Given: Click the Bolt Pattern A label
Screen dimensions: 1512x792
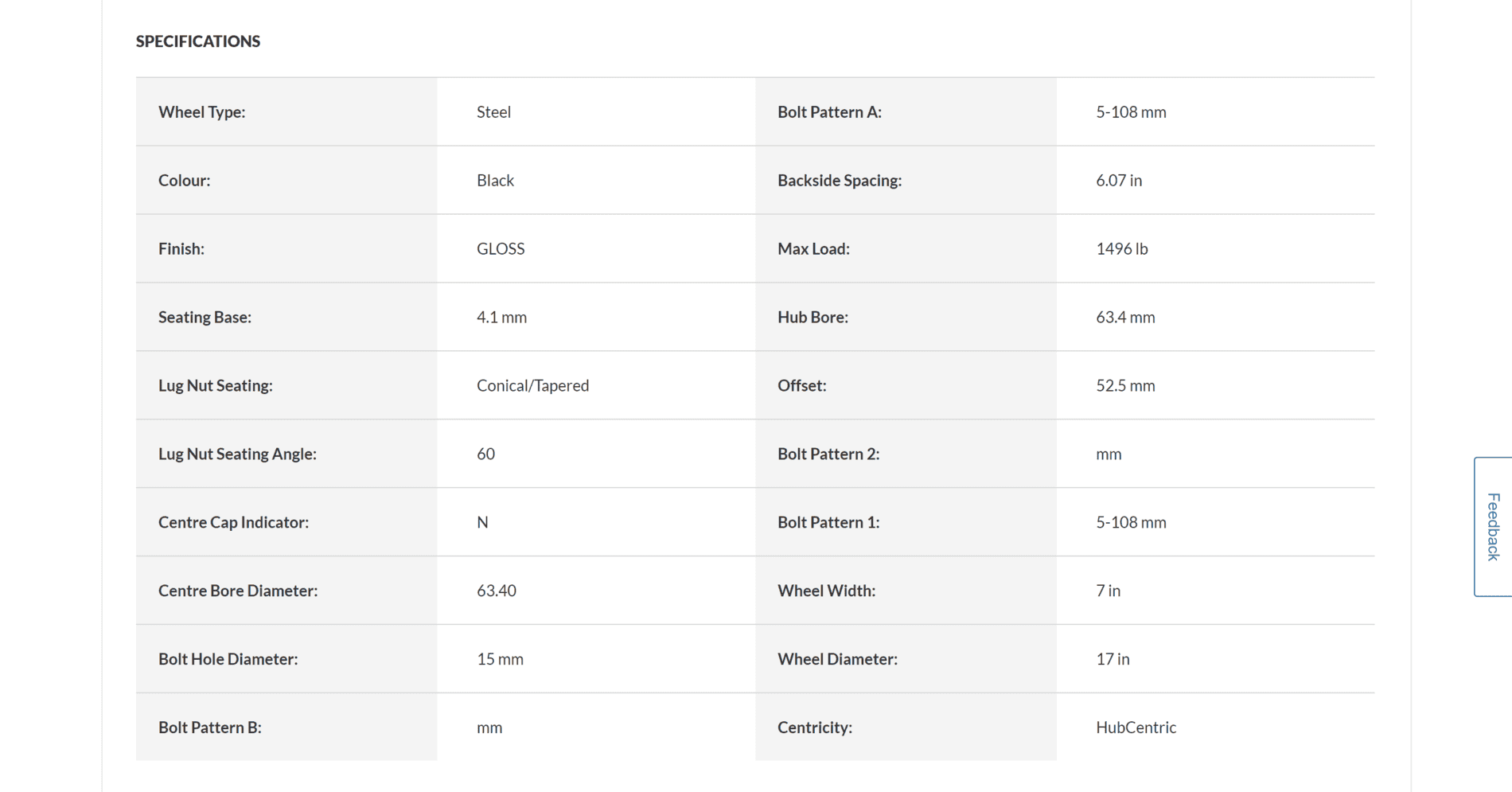Looking at the screenshot, I should point(829,112).
